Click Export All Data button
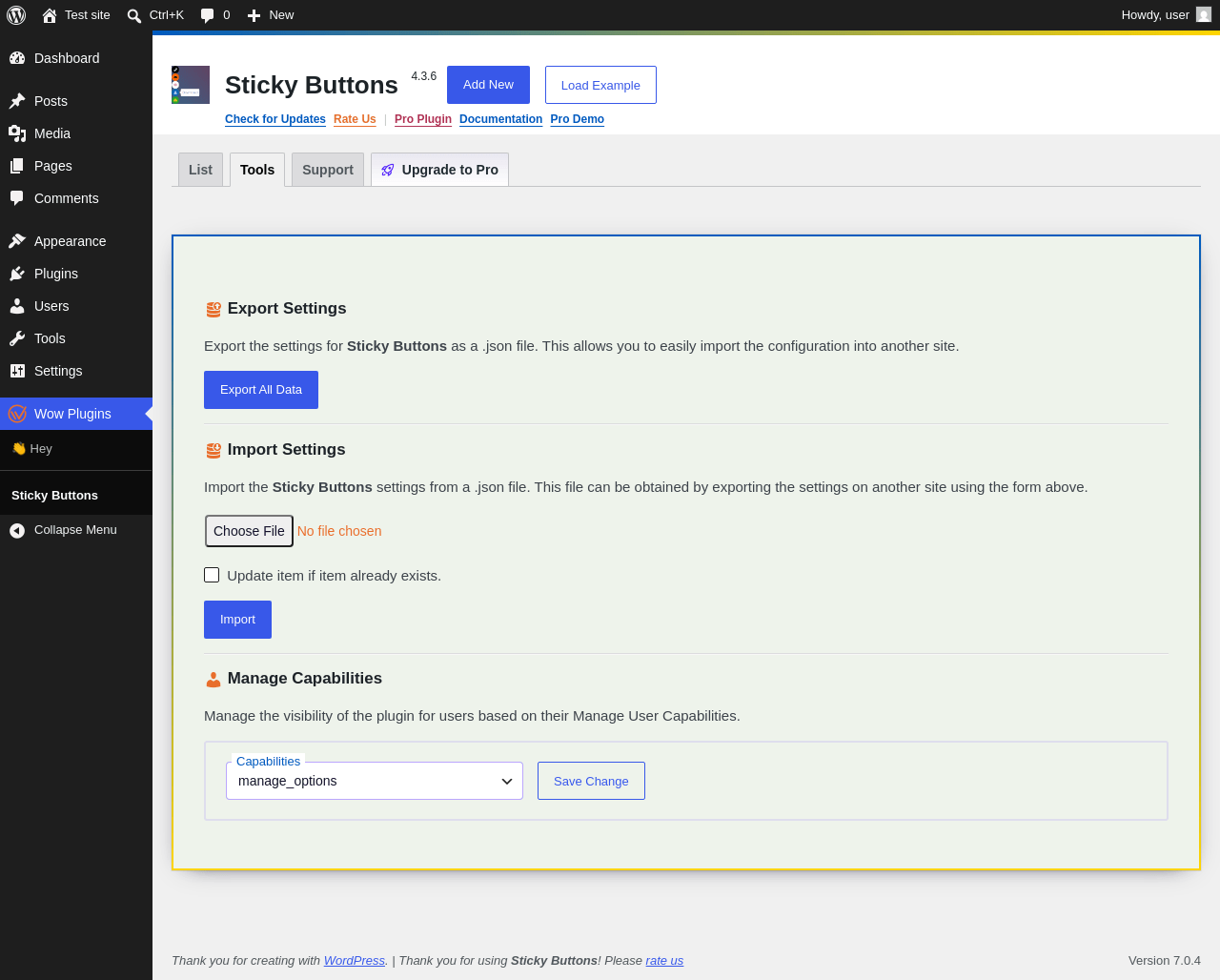This screenshot has height=980, width=1220. pyautogui.click(x=261, y=390)
